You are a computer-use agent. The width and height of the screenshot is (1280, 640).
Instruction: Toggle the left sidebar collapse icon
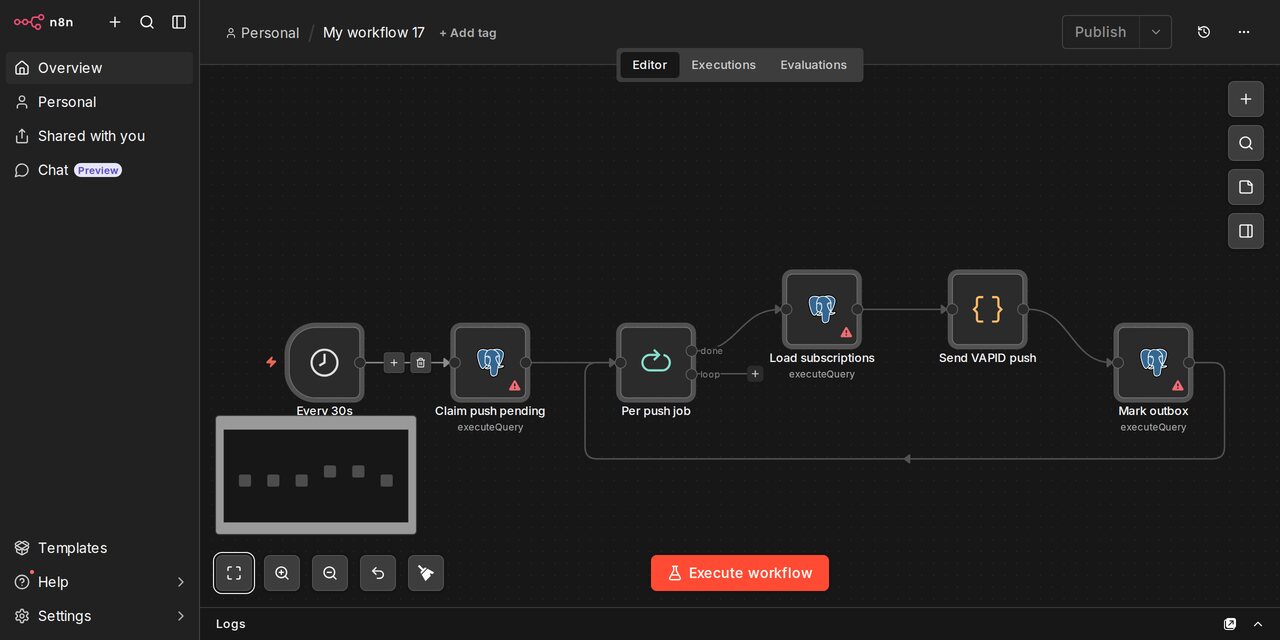(x=179, y=22)
